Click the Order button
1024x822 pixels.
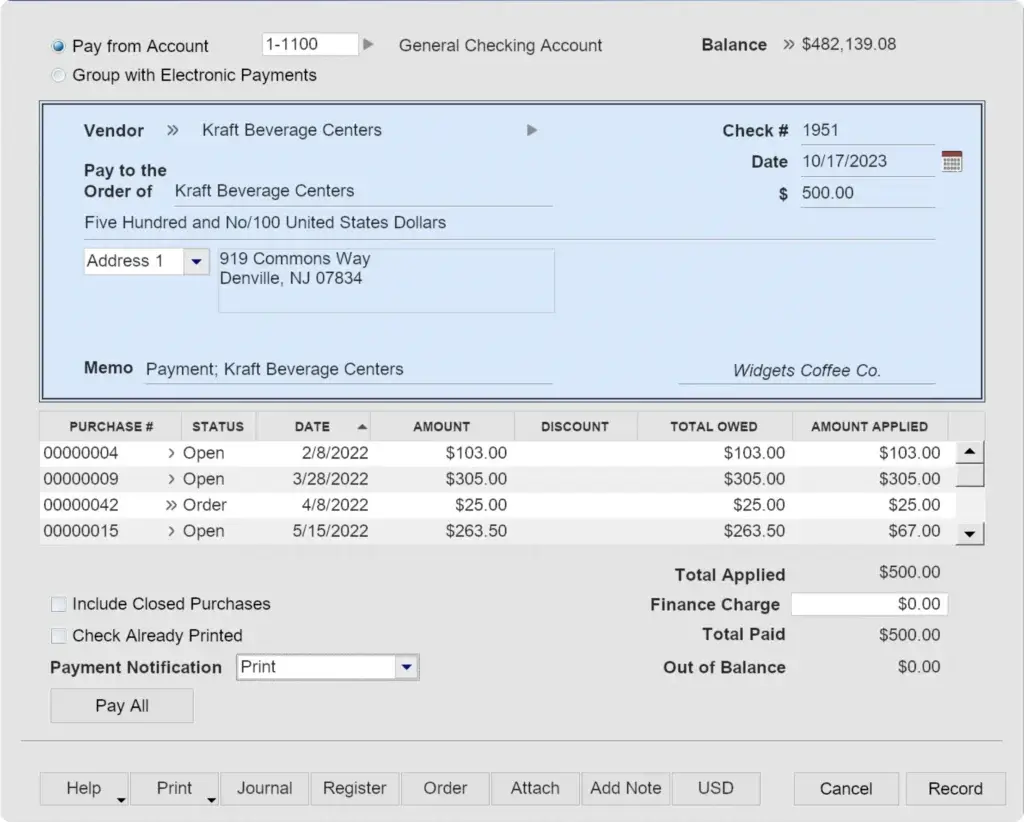click(445, 789)
